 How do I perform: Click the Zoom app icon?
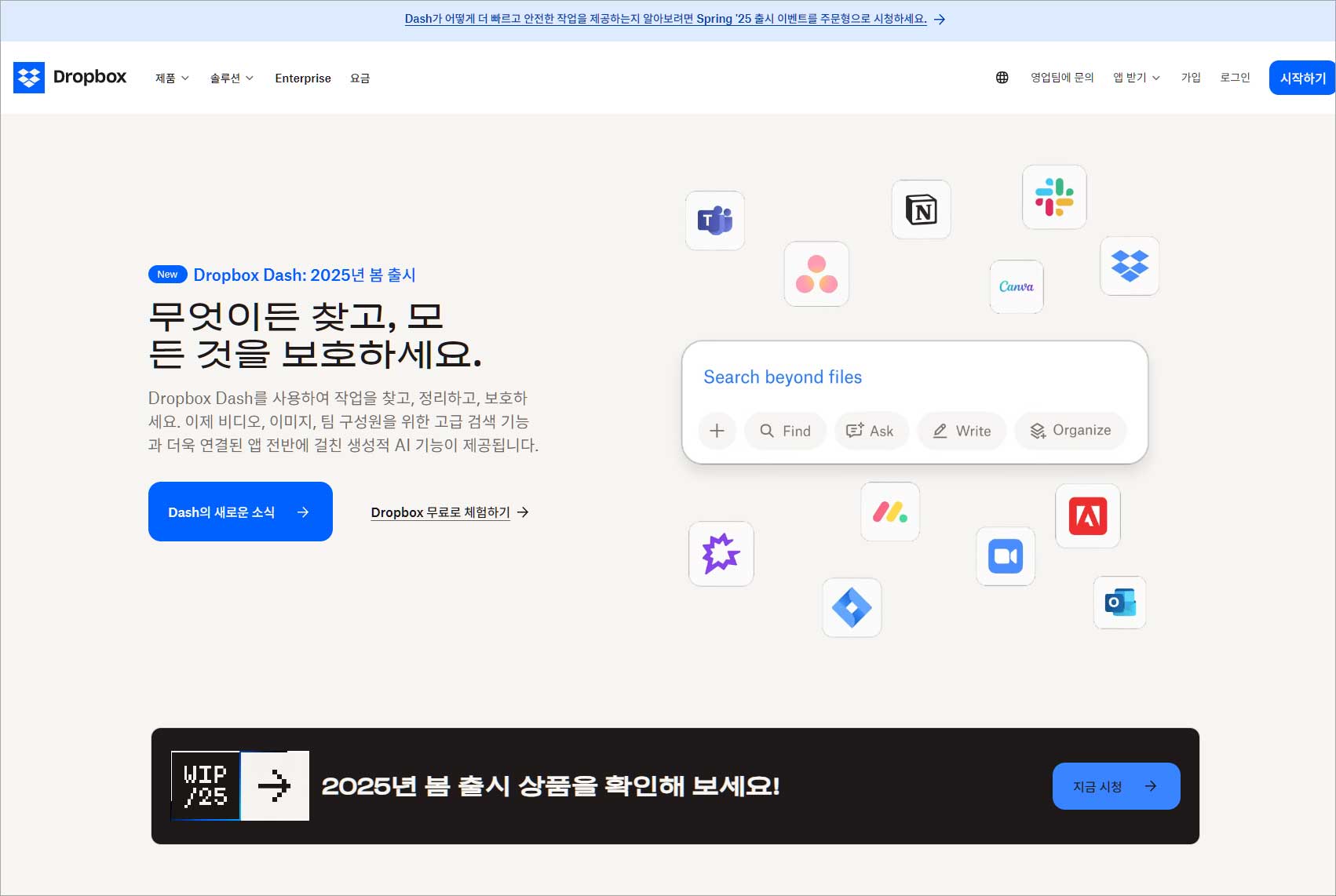coord(1006,557)
